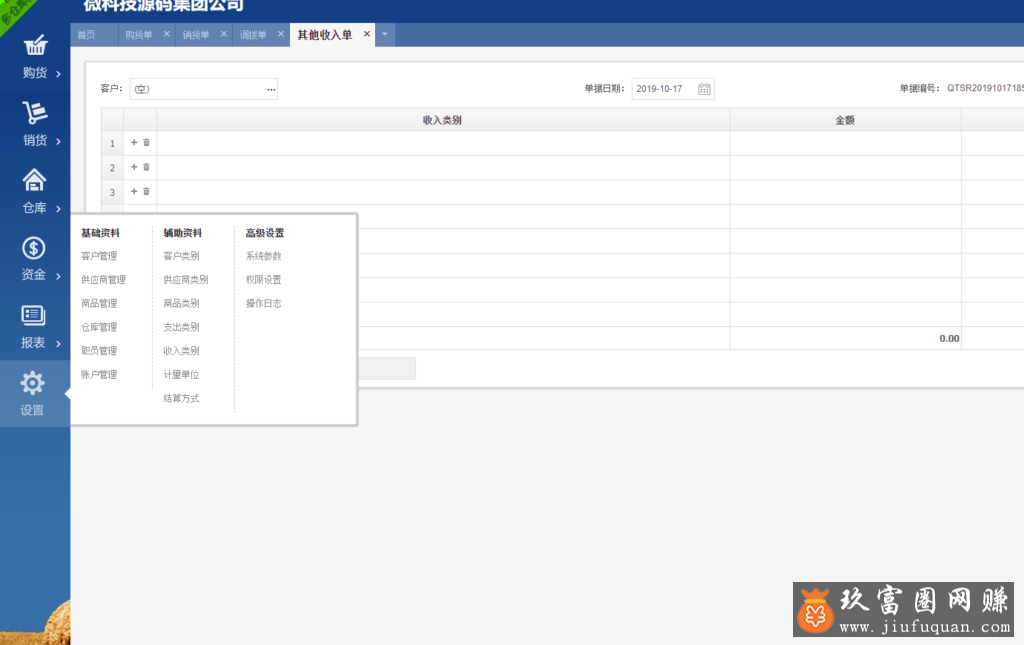
Task: Click the 单据日期 date input field
Action: click(x=662, y=89)
